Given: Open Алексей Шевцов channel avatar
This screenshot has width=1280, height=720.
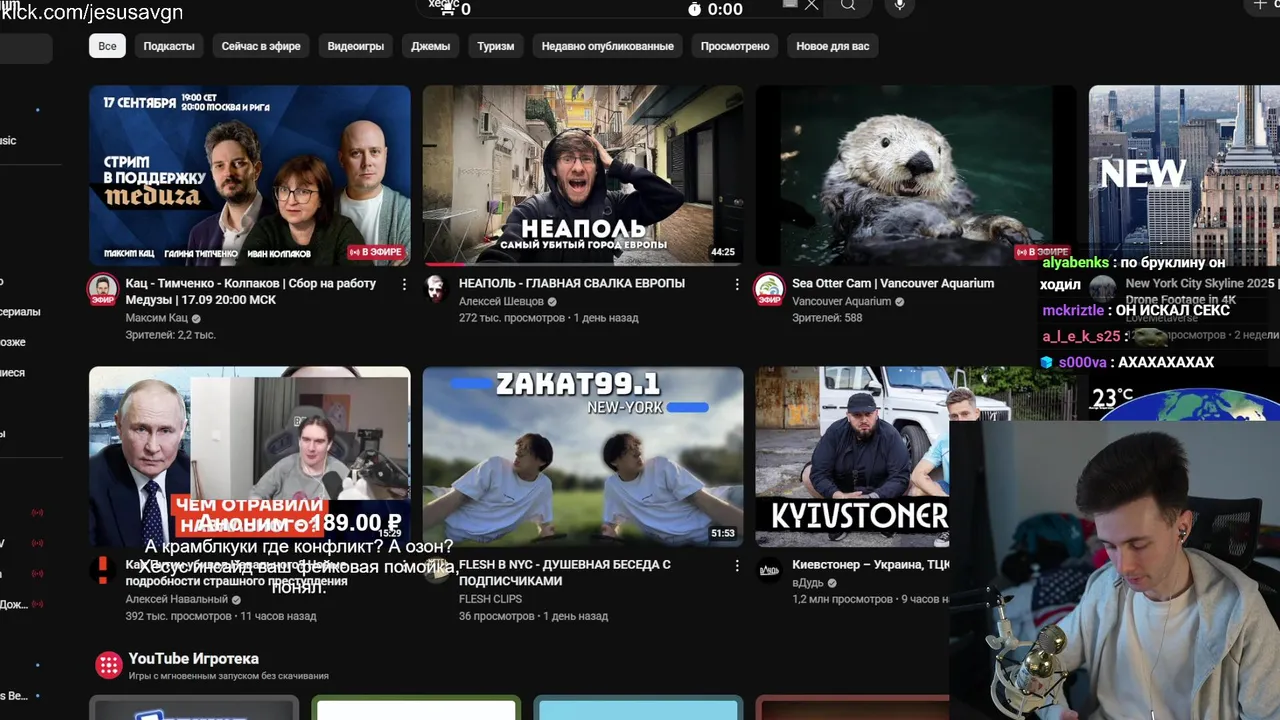Looking at the screenshot, I should point(435,289).
